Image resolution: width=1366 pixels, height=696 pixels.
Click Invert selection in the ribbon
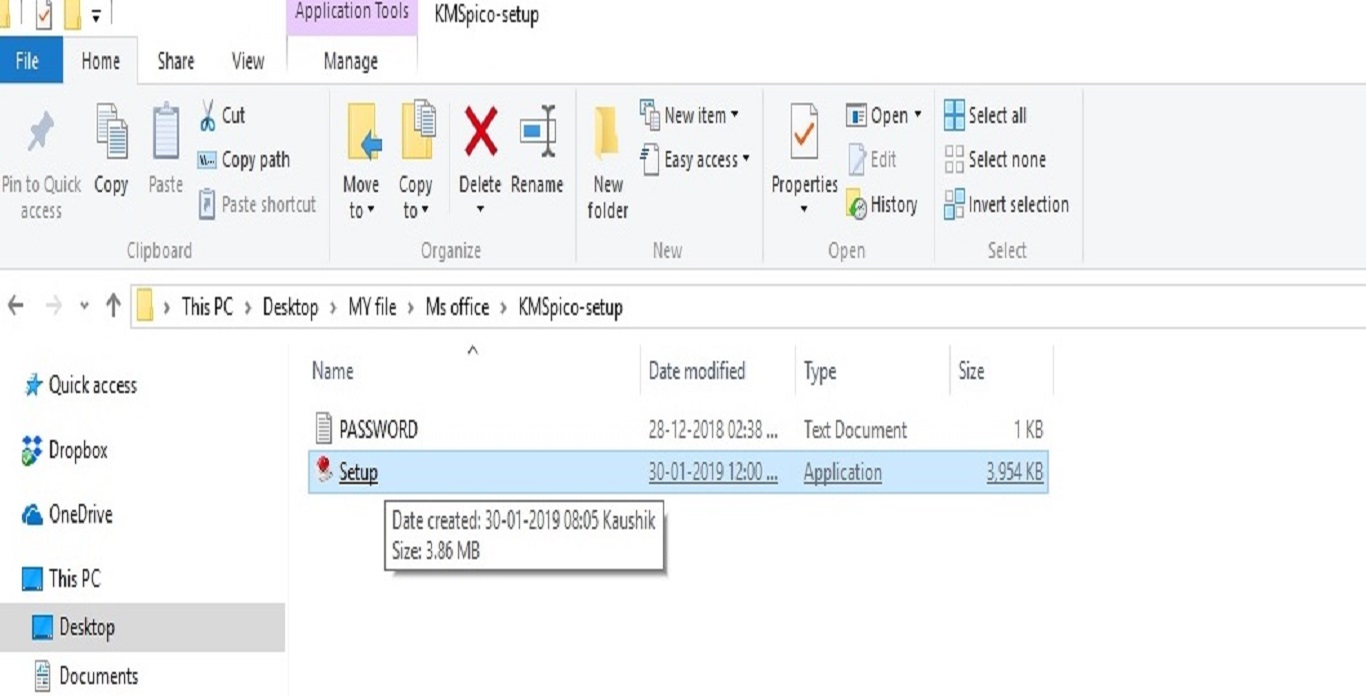click(1007, 204)
